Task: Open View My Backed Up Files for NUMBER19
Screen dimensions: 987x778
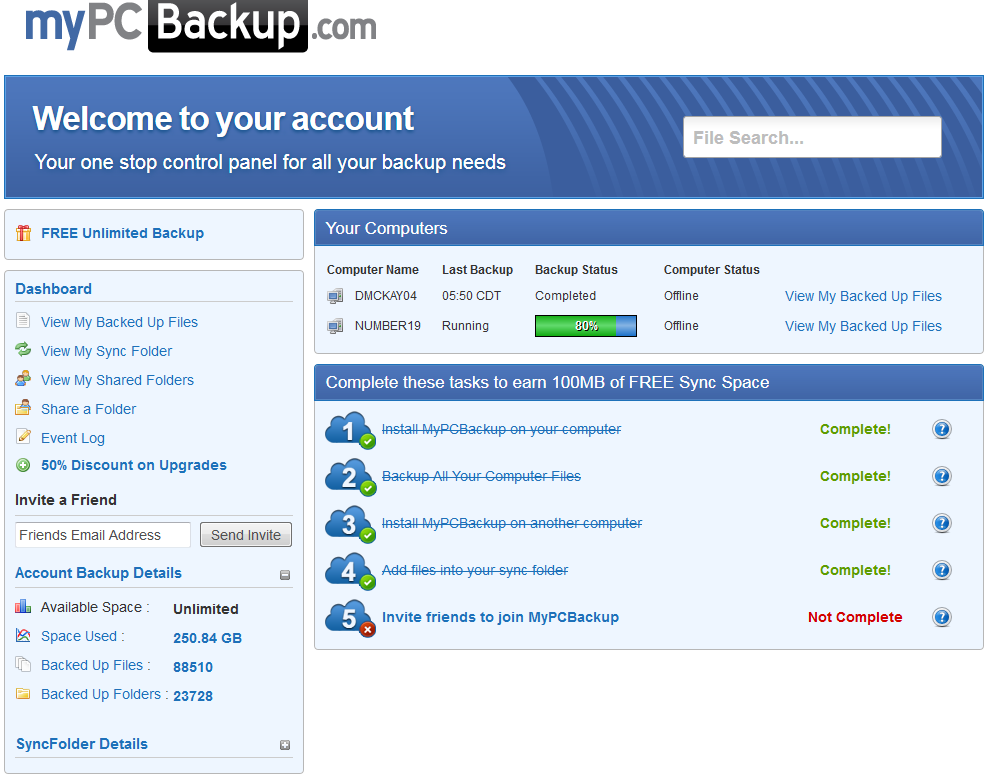Action: pos(862,326)
